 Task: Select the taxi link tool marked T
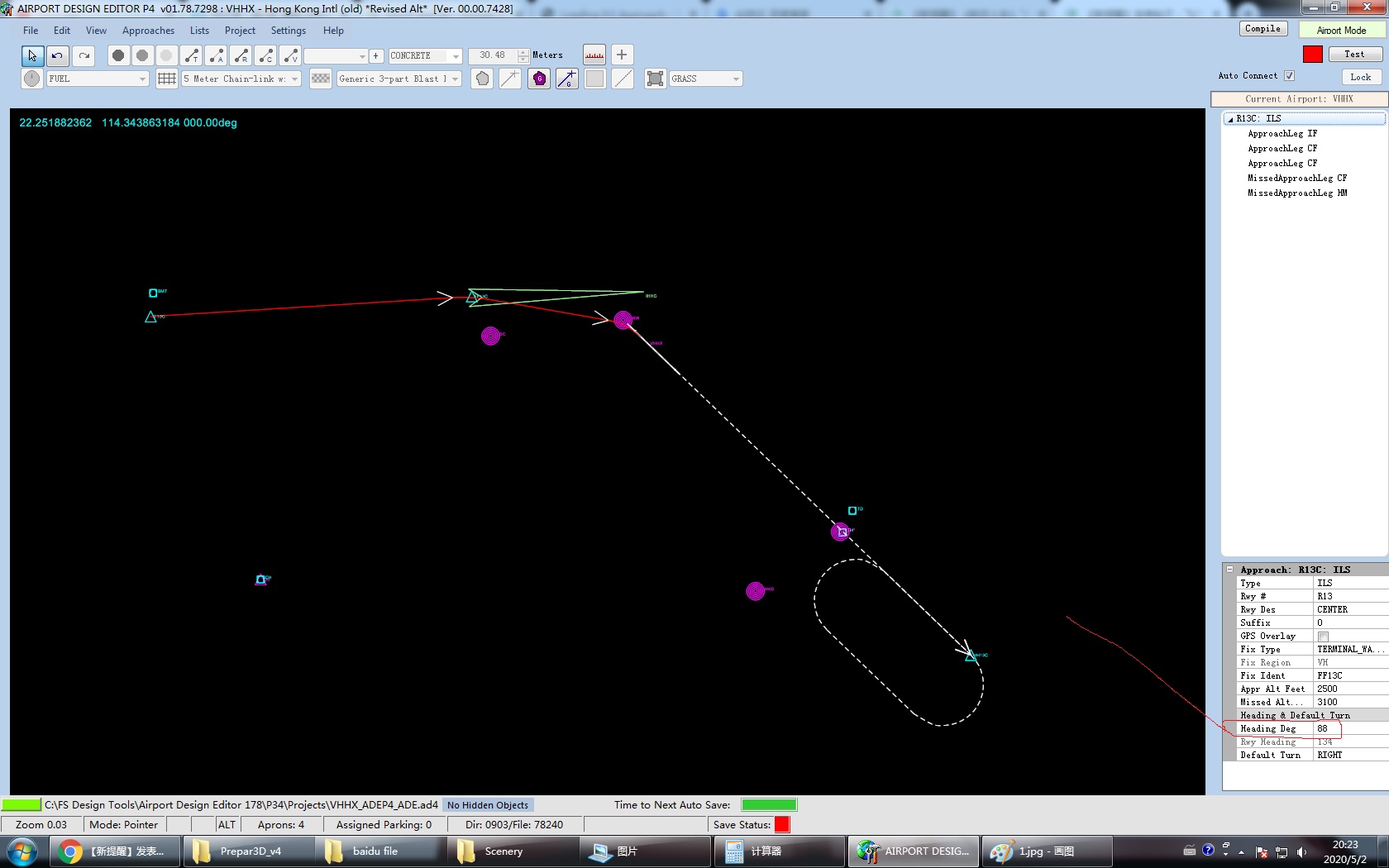pos(191,55)
